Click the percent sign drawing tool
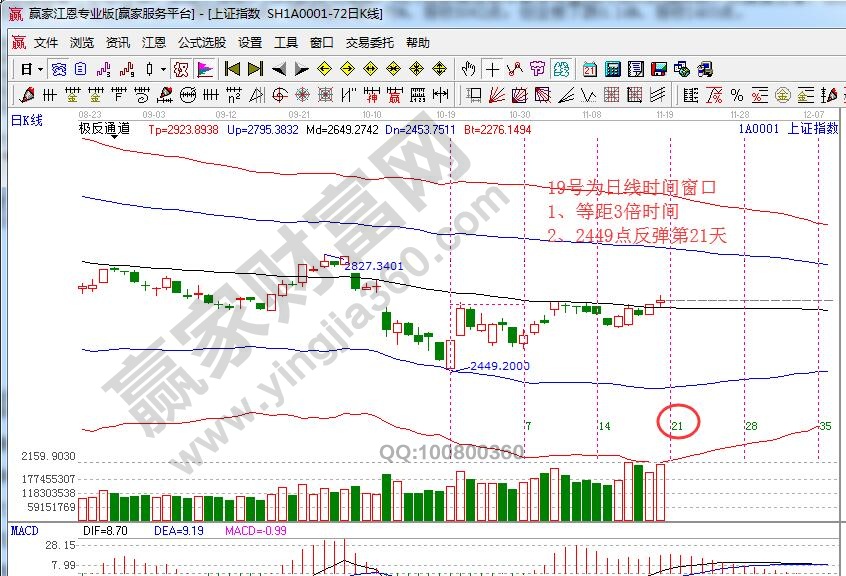This screenshot has width=846, height=576. 737,95
